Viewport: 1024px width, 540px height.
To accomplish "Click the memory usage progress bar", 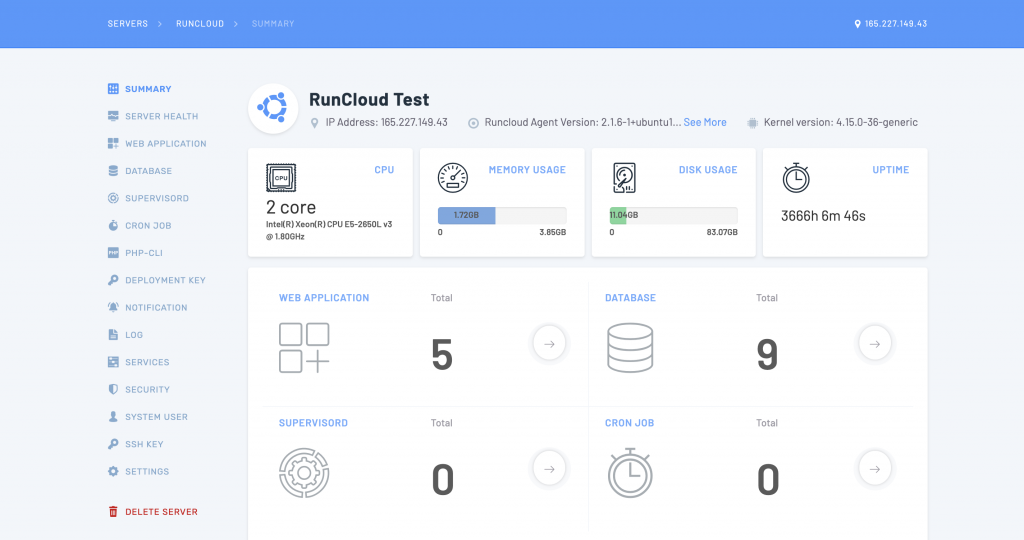I will tap(501, 215).
